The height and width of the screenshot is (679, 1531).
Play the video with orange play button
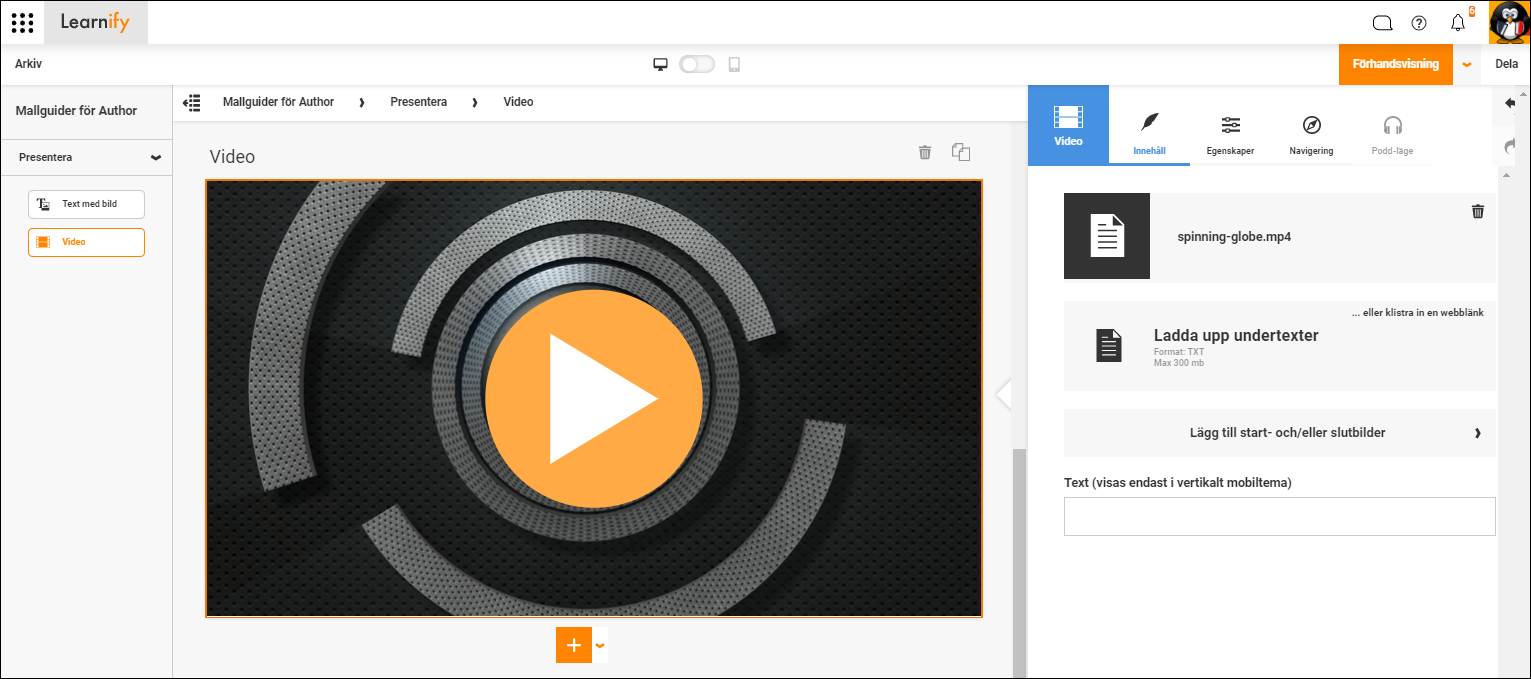594,398
